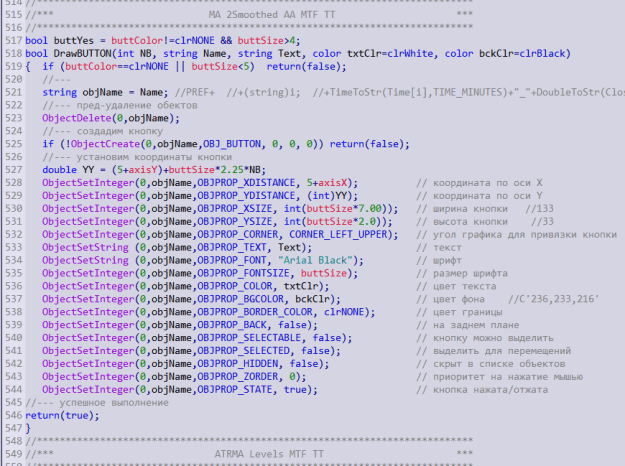The height and width of the screenshot is (466, 625).
Task: Click on OBJPROP_YDISTANCE property
Action: 246,196
